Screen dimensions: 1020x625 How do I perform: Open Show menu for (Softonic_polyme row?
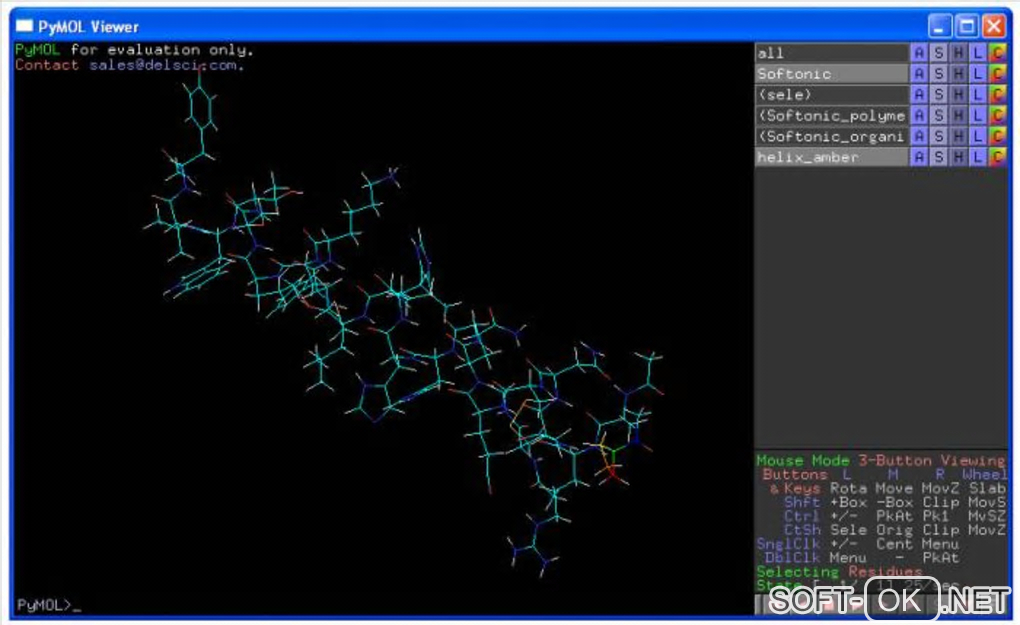click(938, 115)
